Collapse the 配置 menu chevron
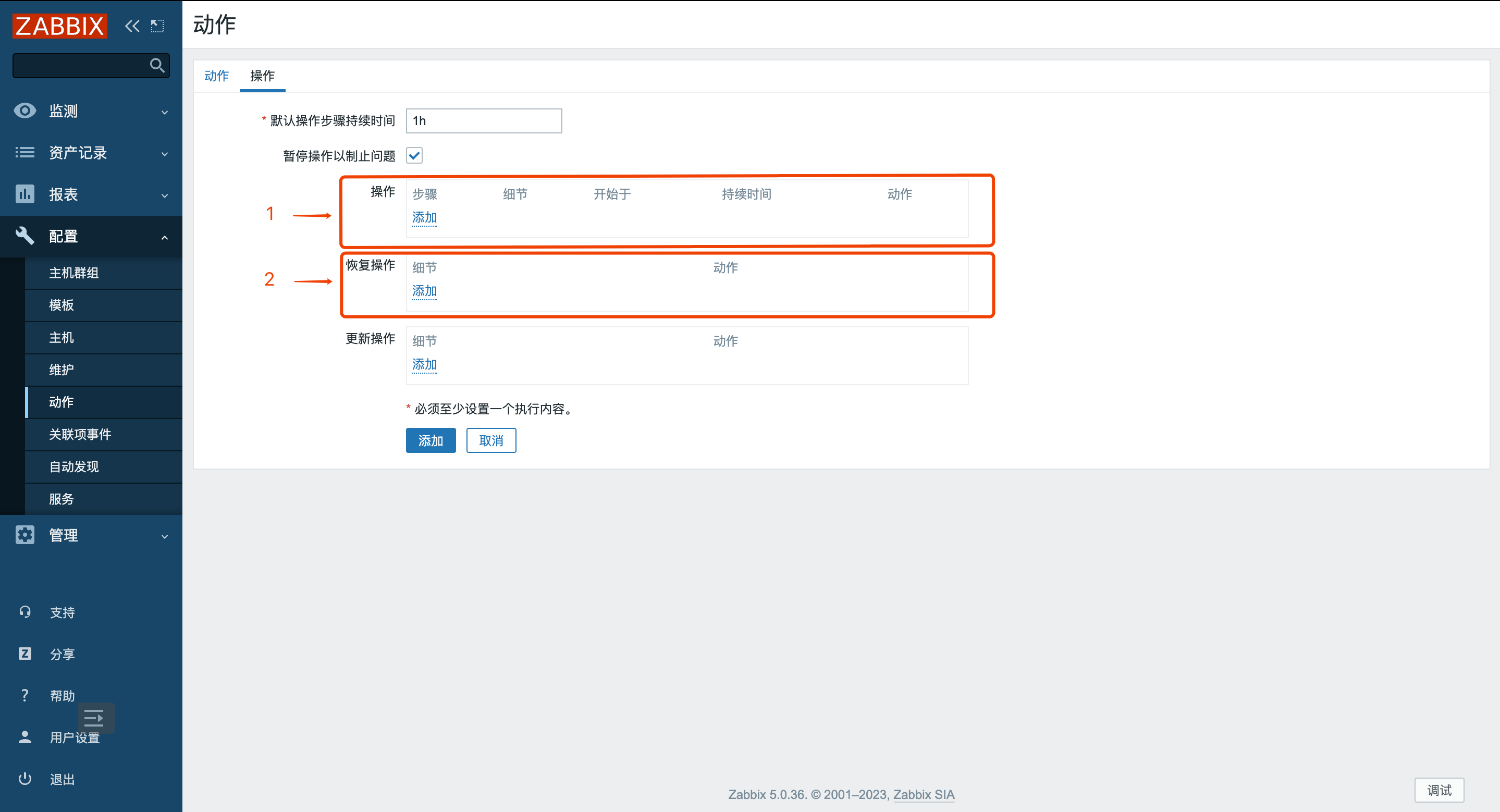Viewport: 1500px width, 812px height. (164, 237)
